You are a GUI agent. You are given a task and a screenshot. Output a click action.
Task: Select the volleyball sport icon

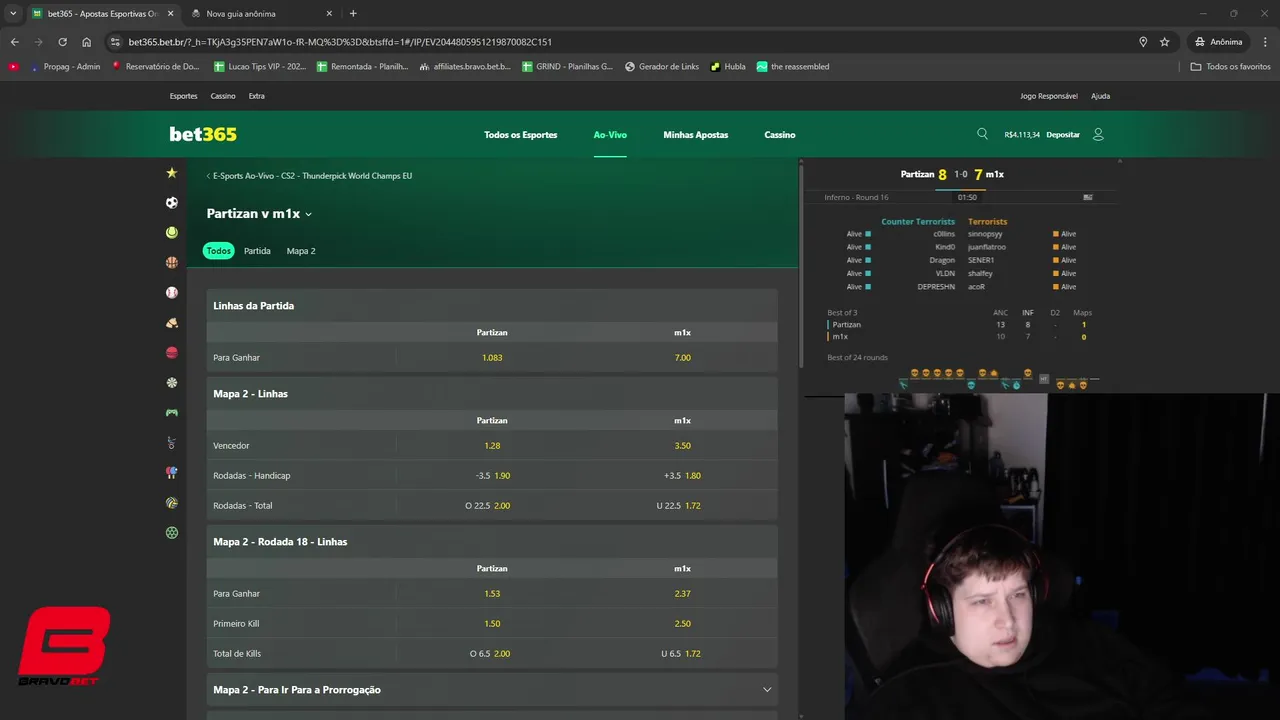tap(172, 502)
